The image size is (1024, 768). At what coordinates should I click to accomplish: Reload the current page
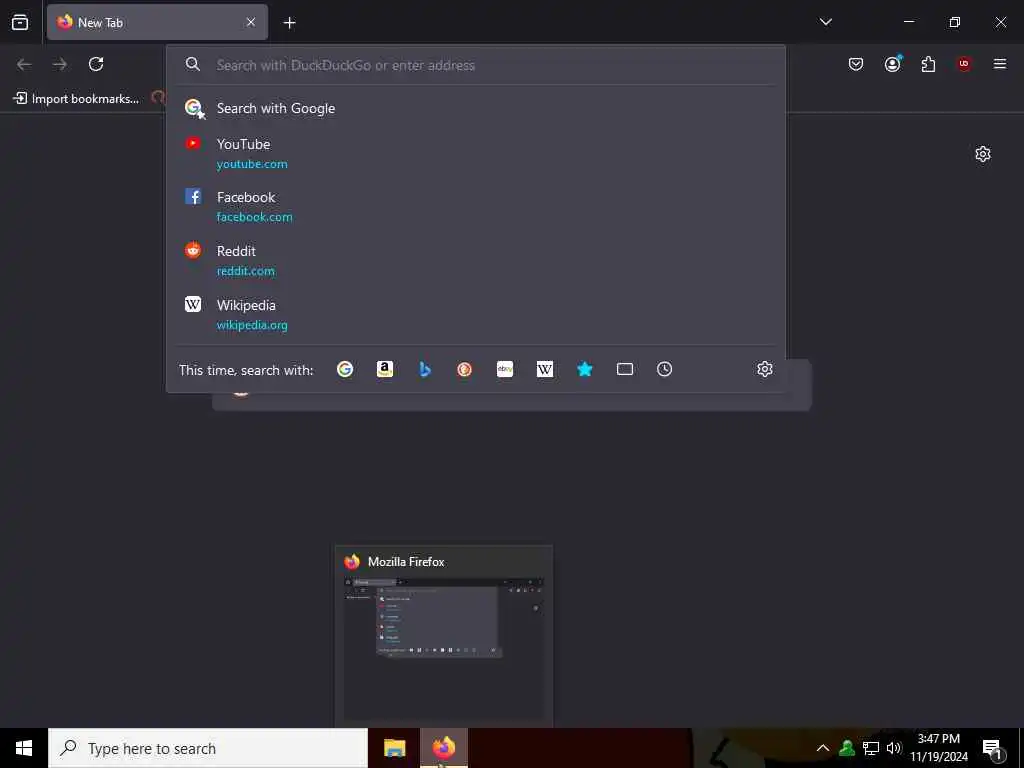96,64
